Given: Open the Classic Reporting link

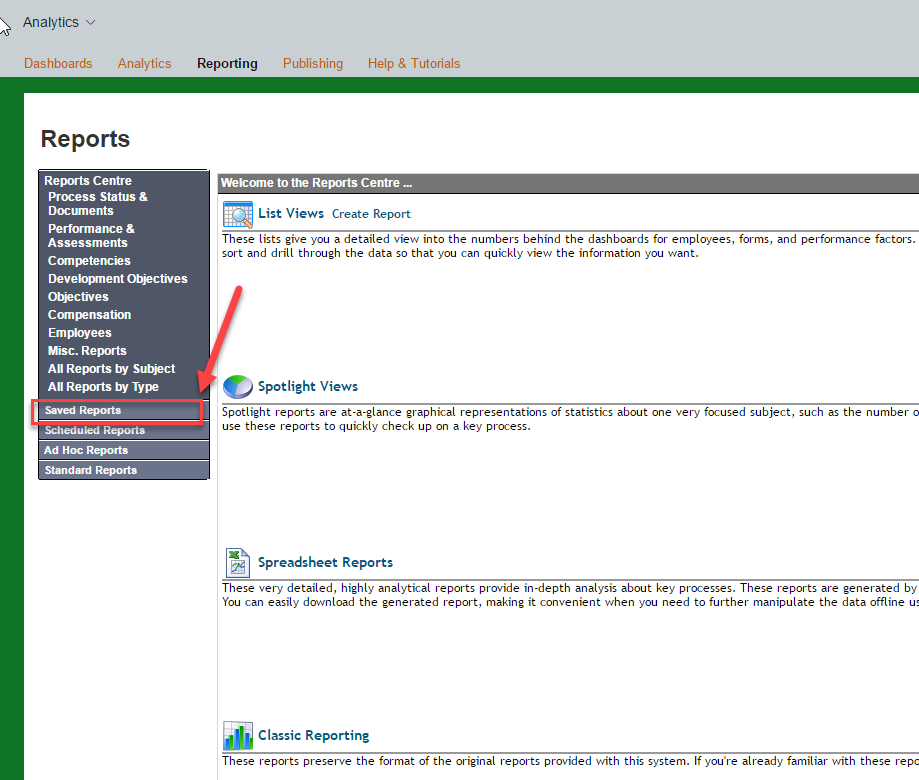Looking at the screenshot, I should pyautogui.click(x=314, y=735).
